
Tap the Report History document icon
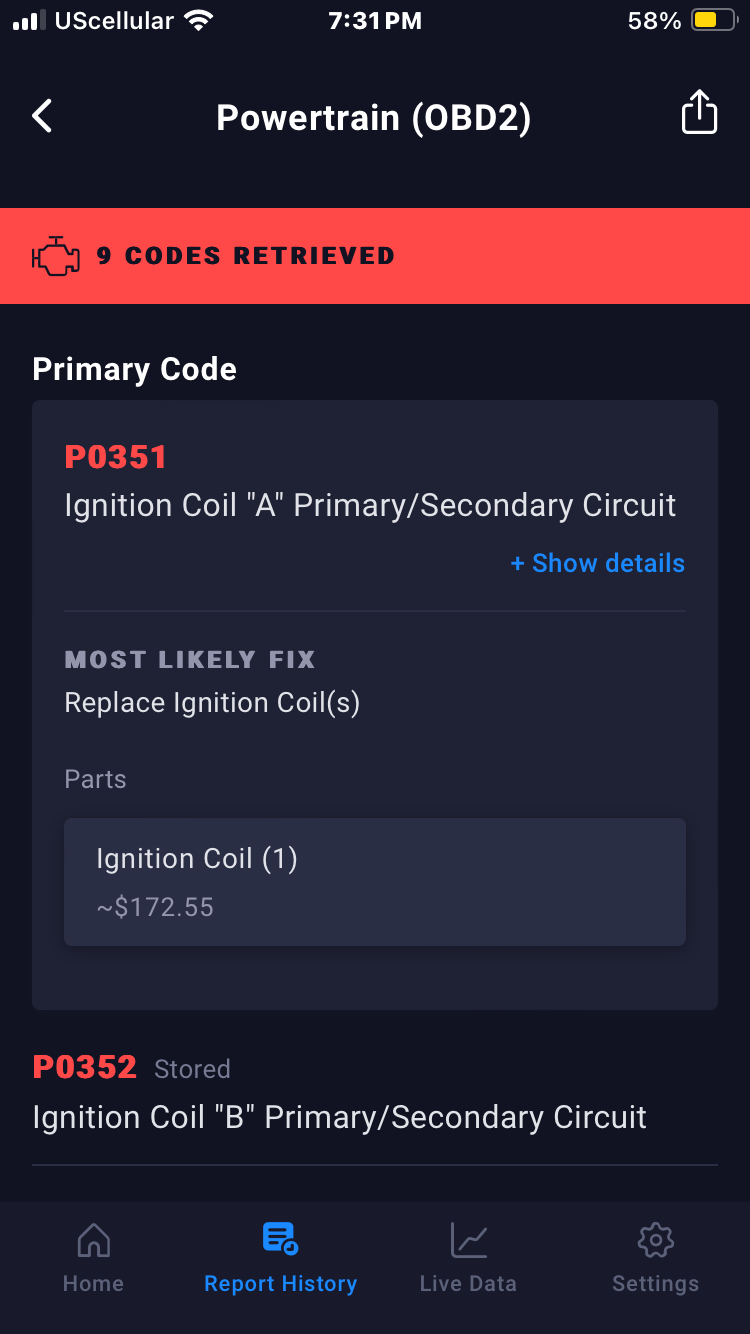pyautogui.click(x=280, y=1239)
